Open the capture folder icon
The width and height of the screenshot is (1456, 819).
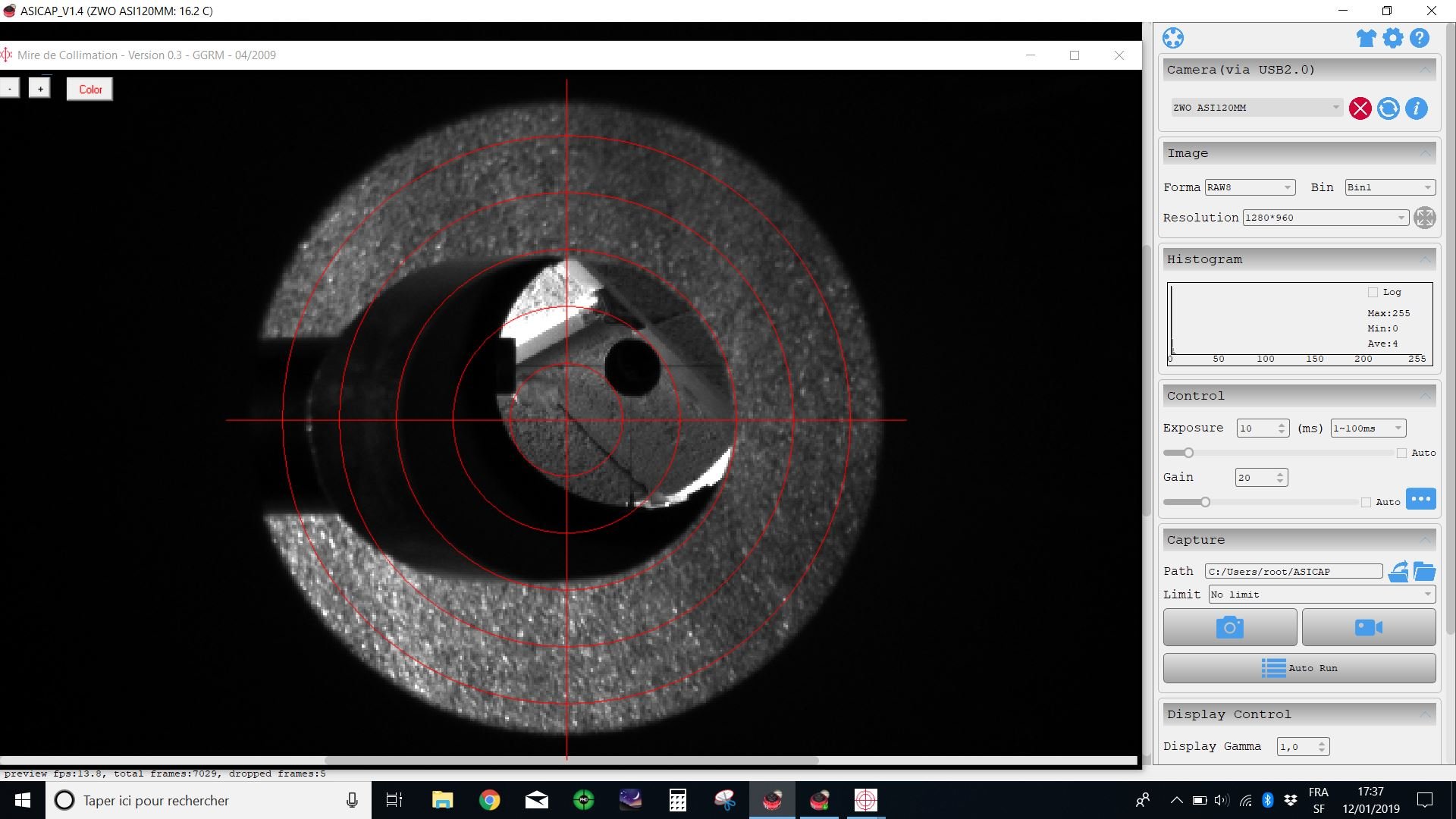click(x=1424, y=572)
